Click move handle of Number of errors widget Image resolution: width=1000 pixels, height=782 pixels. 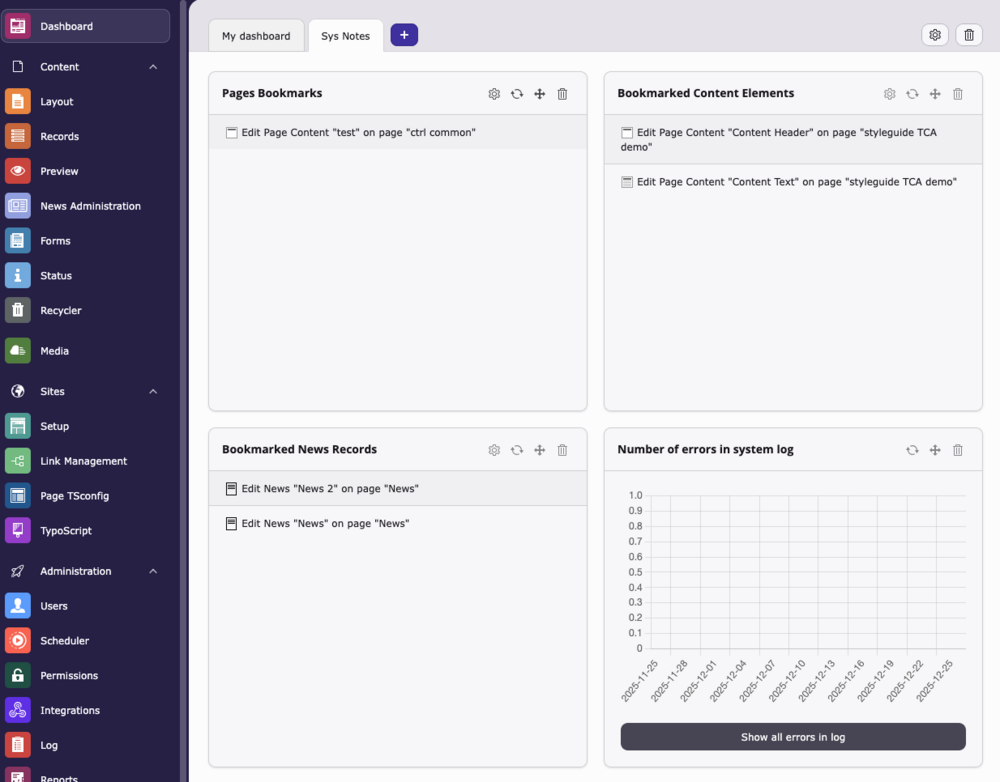(935, 450)
